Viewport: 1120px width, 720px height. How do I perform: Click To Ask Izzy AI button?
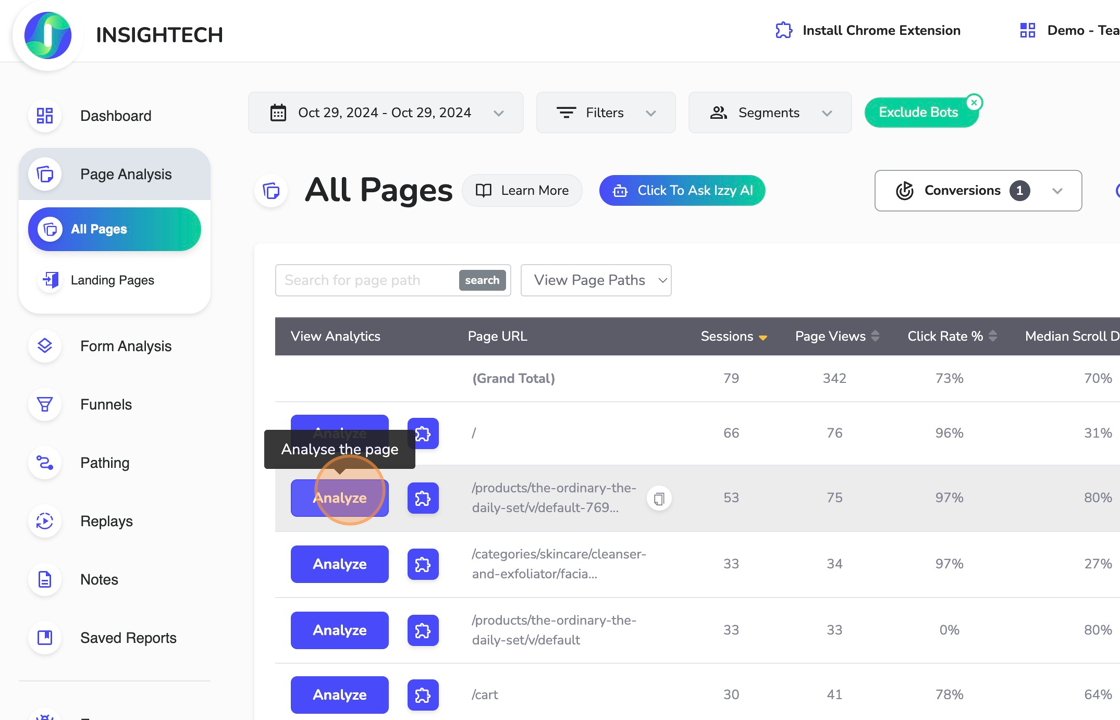click(682, 191)
